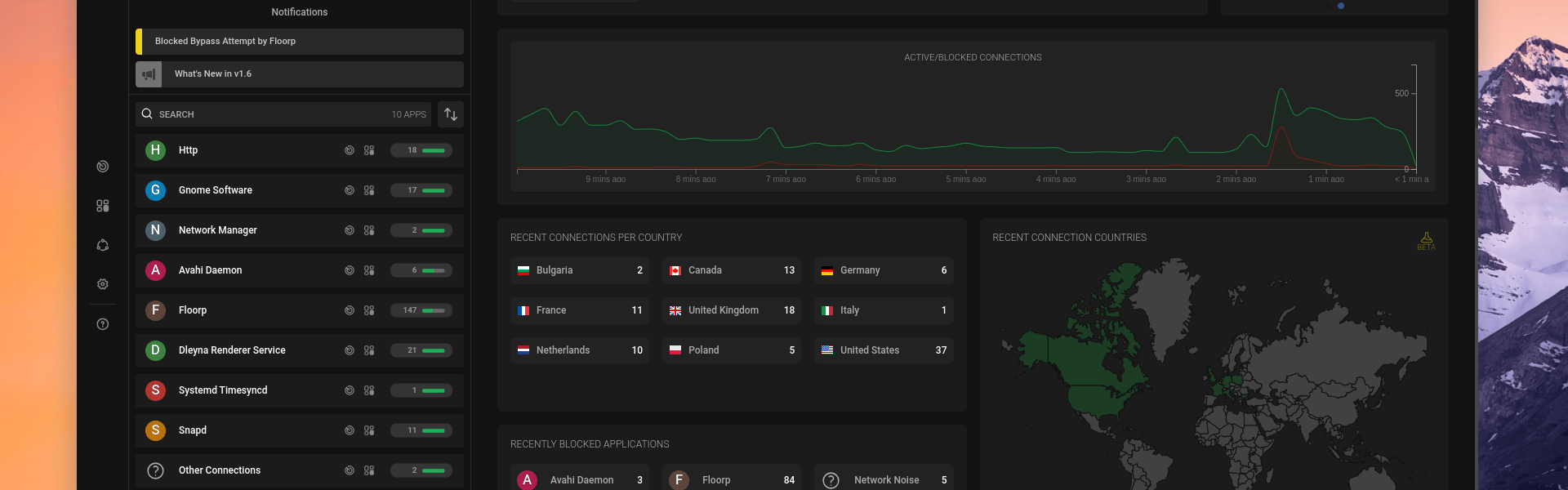Image resolution: width=1568 pixels, height=490 pixels.
Task: Open Floorp in recently blocked applications
Action: tap(731, 479)
